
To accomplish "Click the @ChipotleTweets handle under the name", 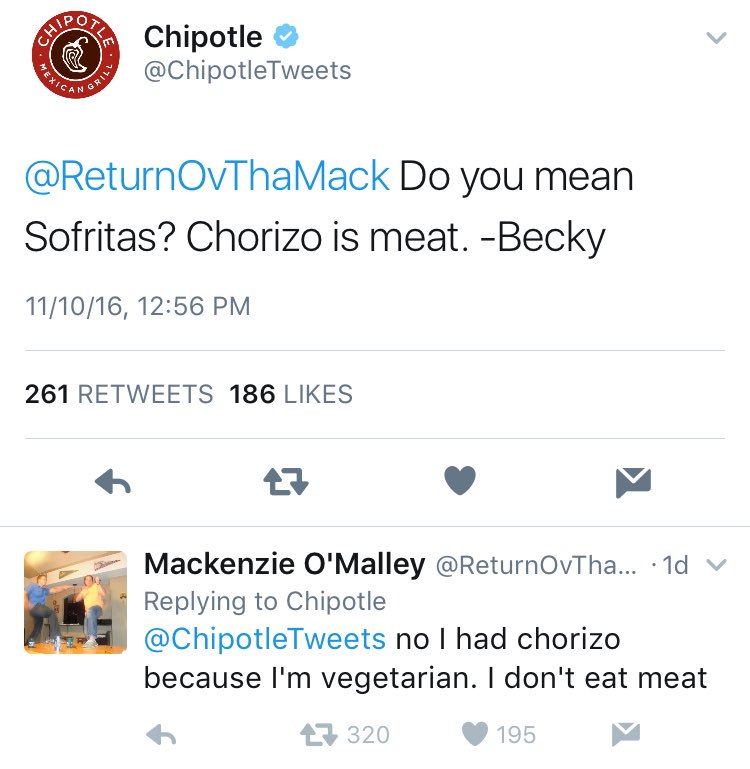I will coord(247,70).
